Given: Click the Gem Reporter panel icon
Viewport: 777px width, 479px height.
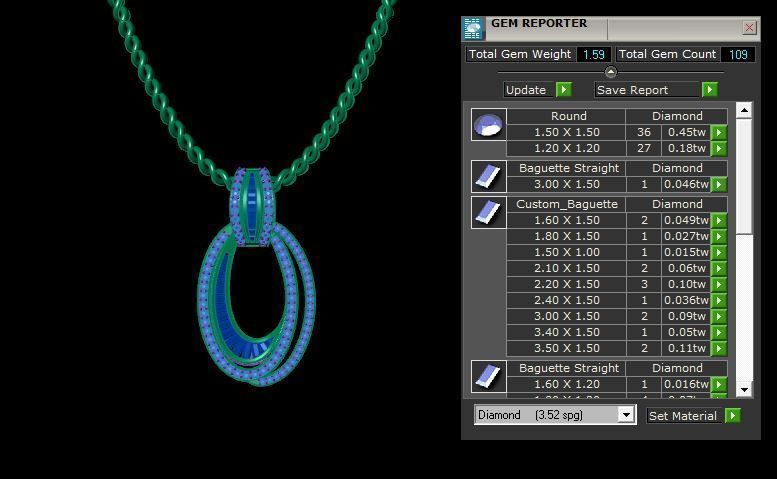Looking at the screenshot, I should (473, 29).
